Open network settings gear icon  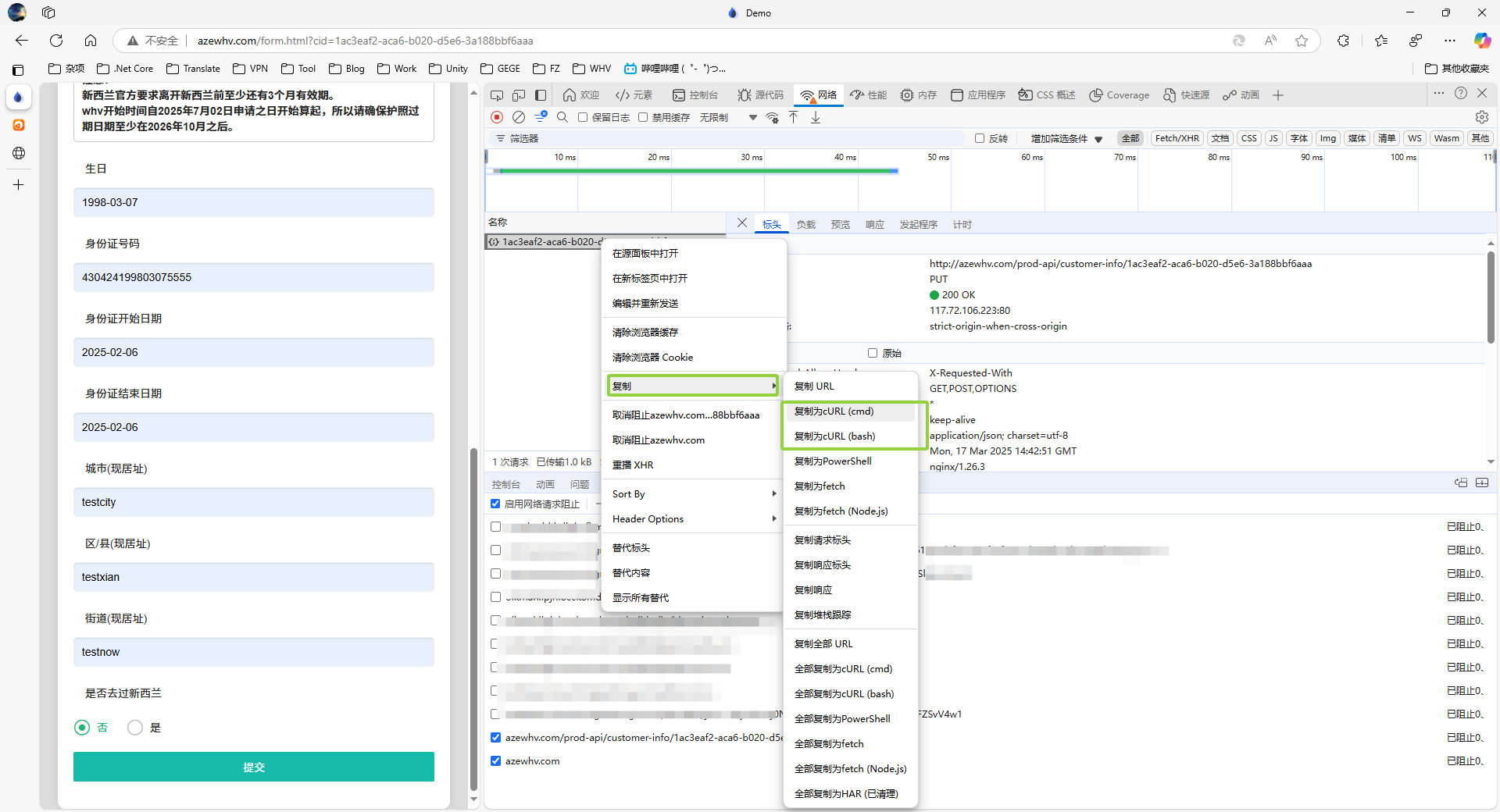(1481, 117)
